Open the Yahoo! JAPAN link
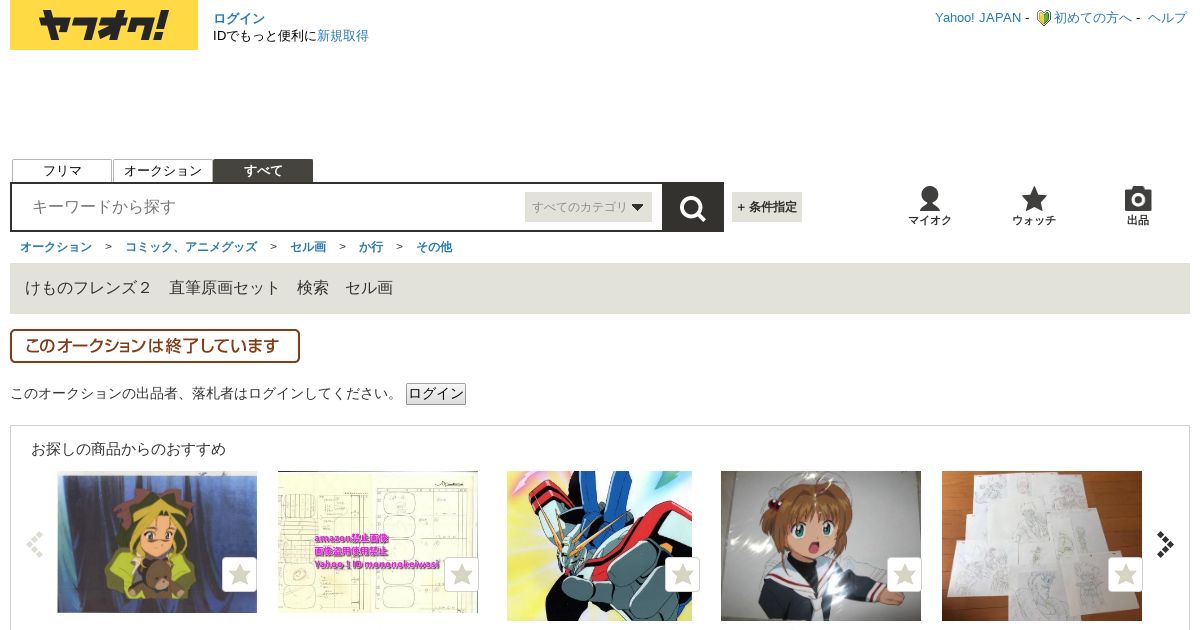 (978, 18)
